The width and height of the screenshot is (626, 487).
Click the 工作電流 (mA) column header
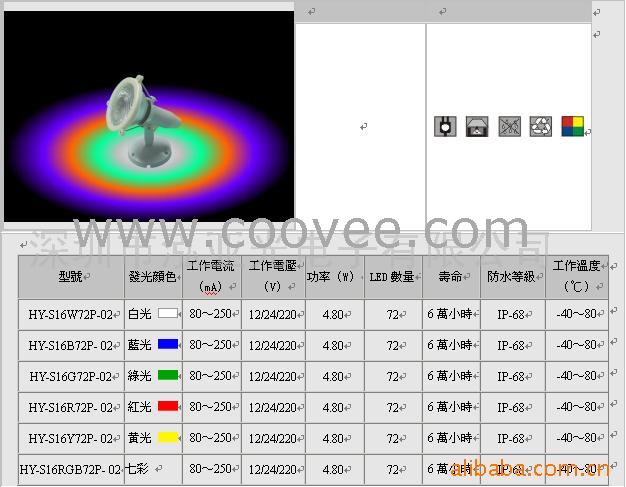[x=212, y=277]
